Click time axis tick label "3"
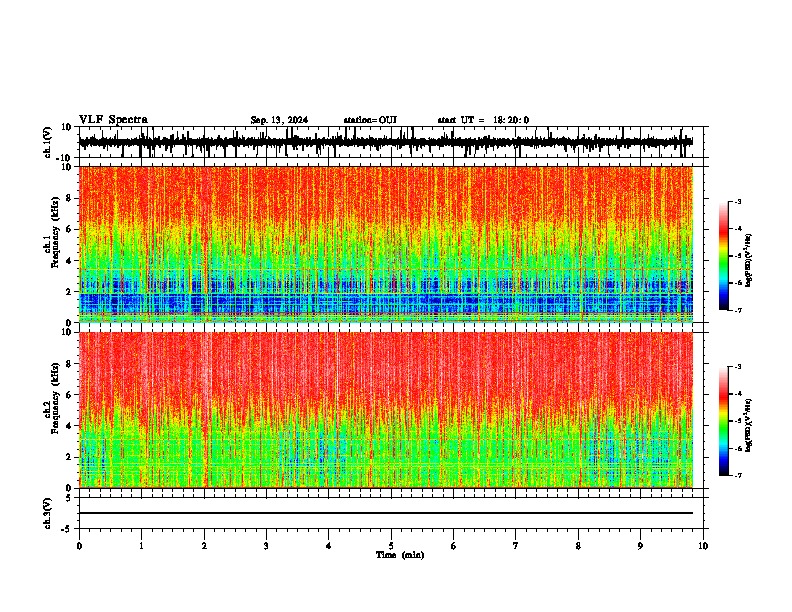792x612 pixels. pos(266,546)
